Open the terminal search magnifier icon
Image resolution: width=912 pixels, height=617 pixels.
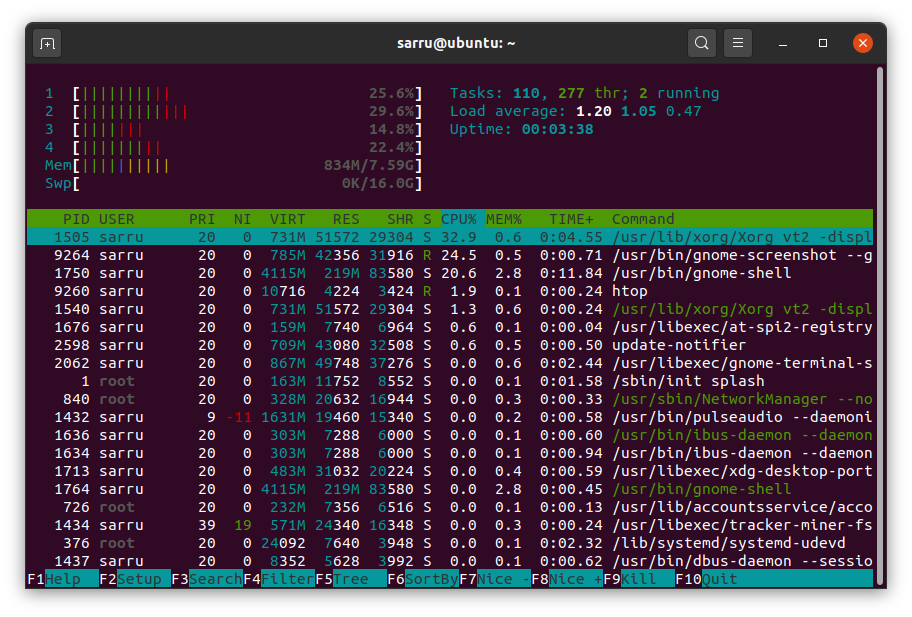pyautogui.click(x=701, y=43)
